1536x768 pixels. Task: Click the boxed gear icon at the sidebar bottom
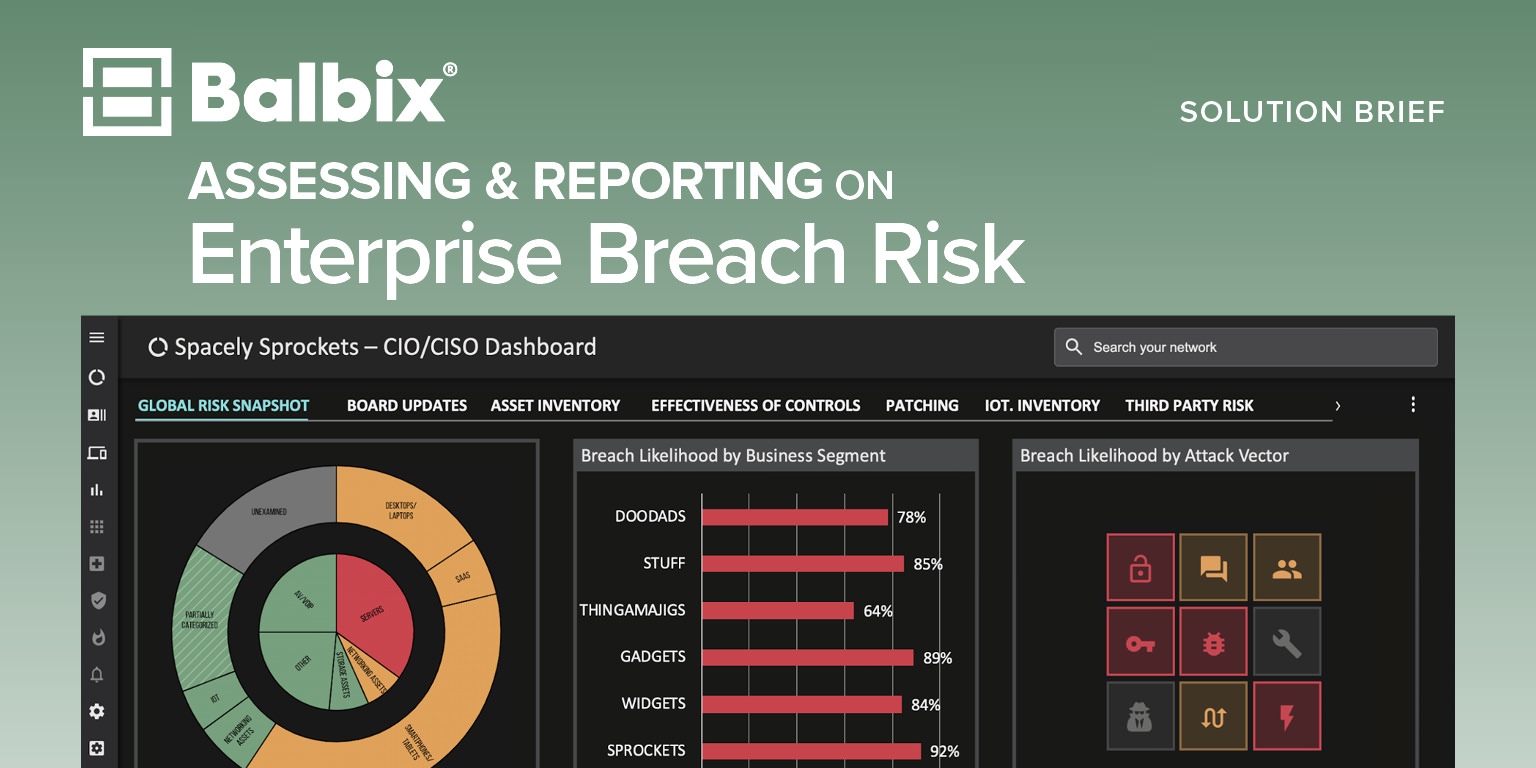pyautogui.click(x=97, y=748)
